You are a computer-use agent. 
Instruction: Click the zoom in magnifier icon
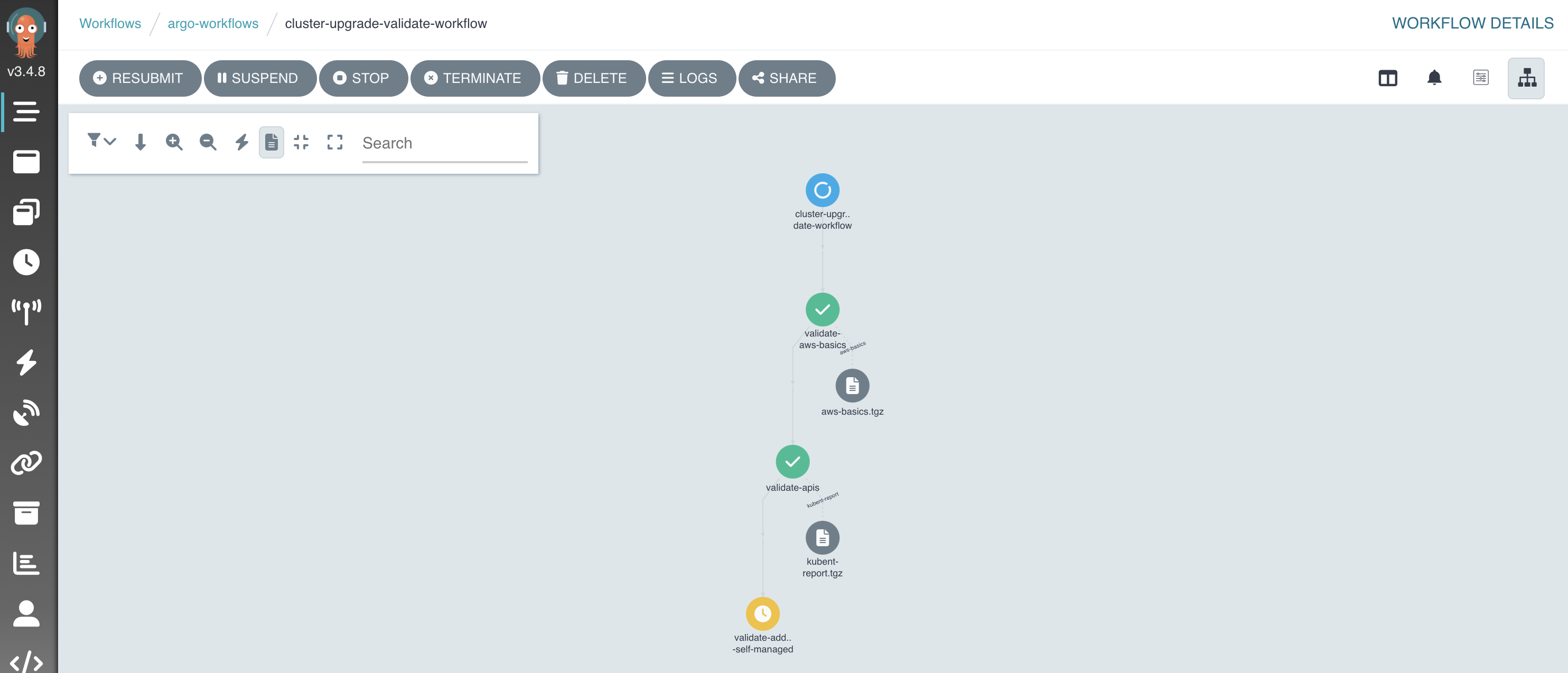(173, 142)
